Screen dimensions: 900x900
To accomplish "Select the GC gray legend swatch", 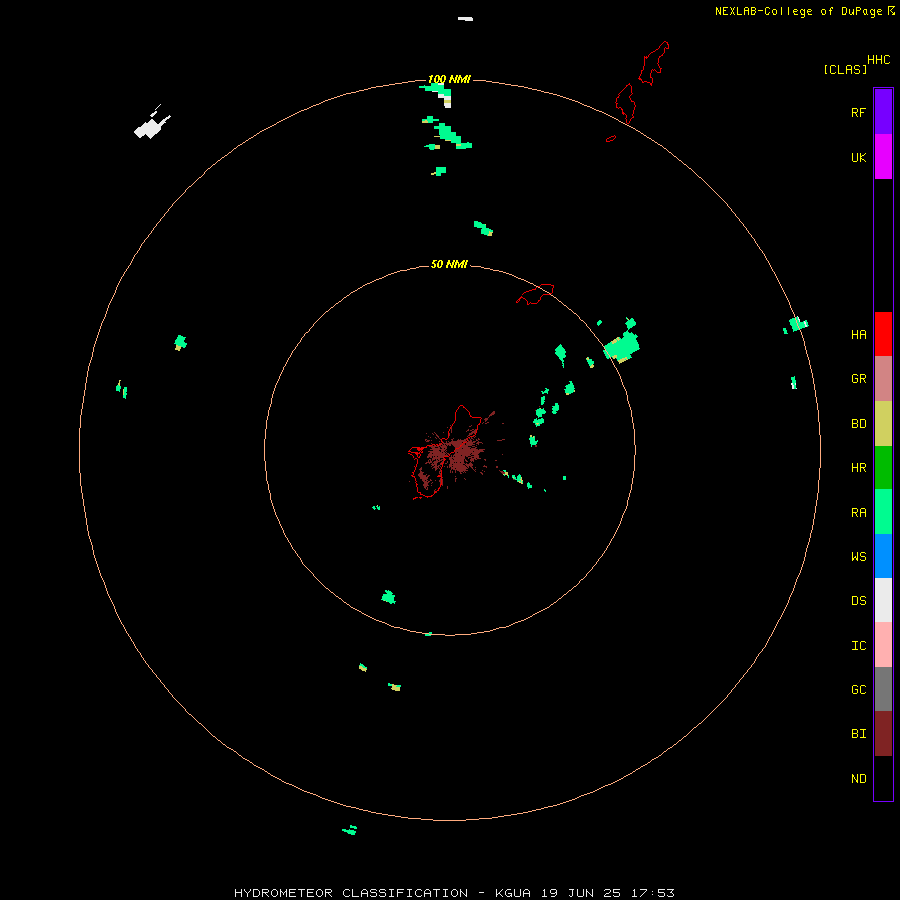I will [x=883, y=689].
